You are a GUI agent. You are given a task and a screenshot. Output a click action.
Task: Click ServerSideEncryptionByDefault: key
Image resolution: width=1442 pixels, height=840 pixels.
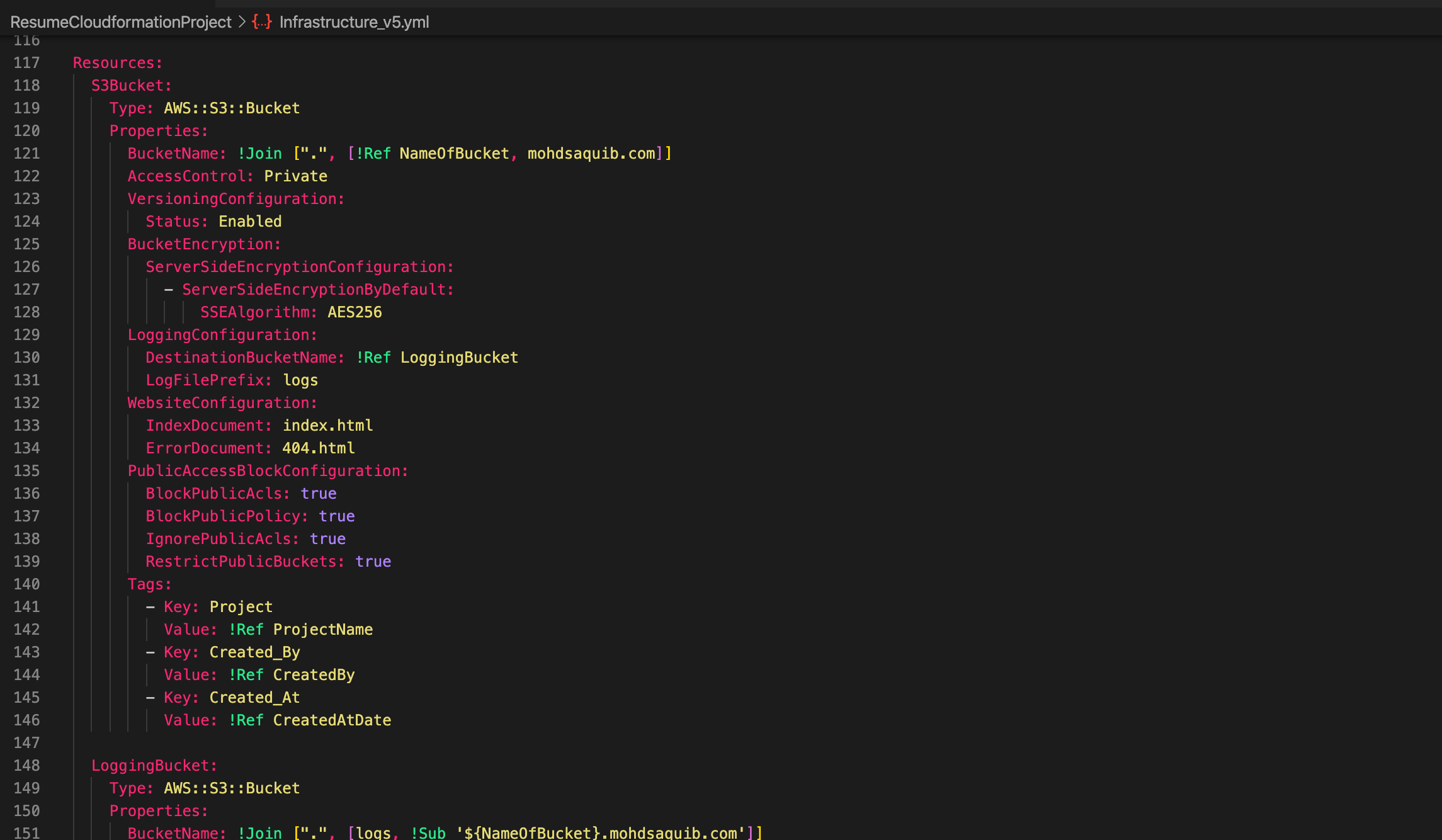pos(318,290)
